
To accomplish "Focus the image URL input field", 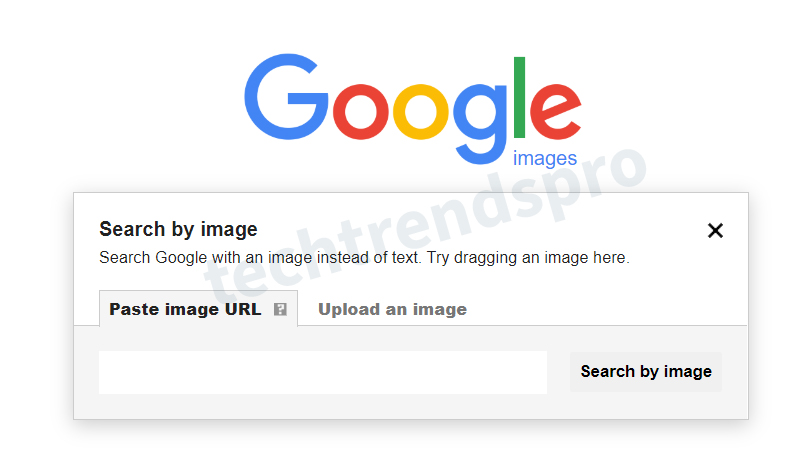I will (x=323, y=372).
